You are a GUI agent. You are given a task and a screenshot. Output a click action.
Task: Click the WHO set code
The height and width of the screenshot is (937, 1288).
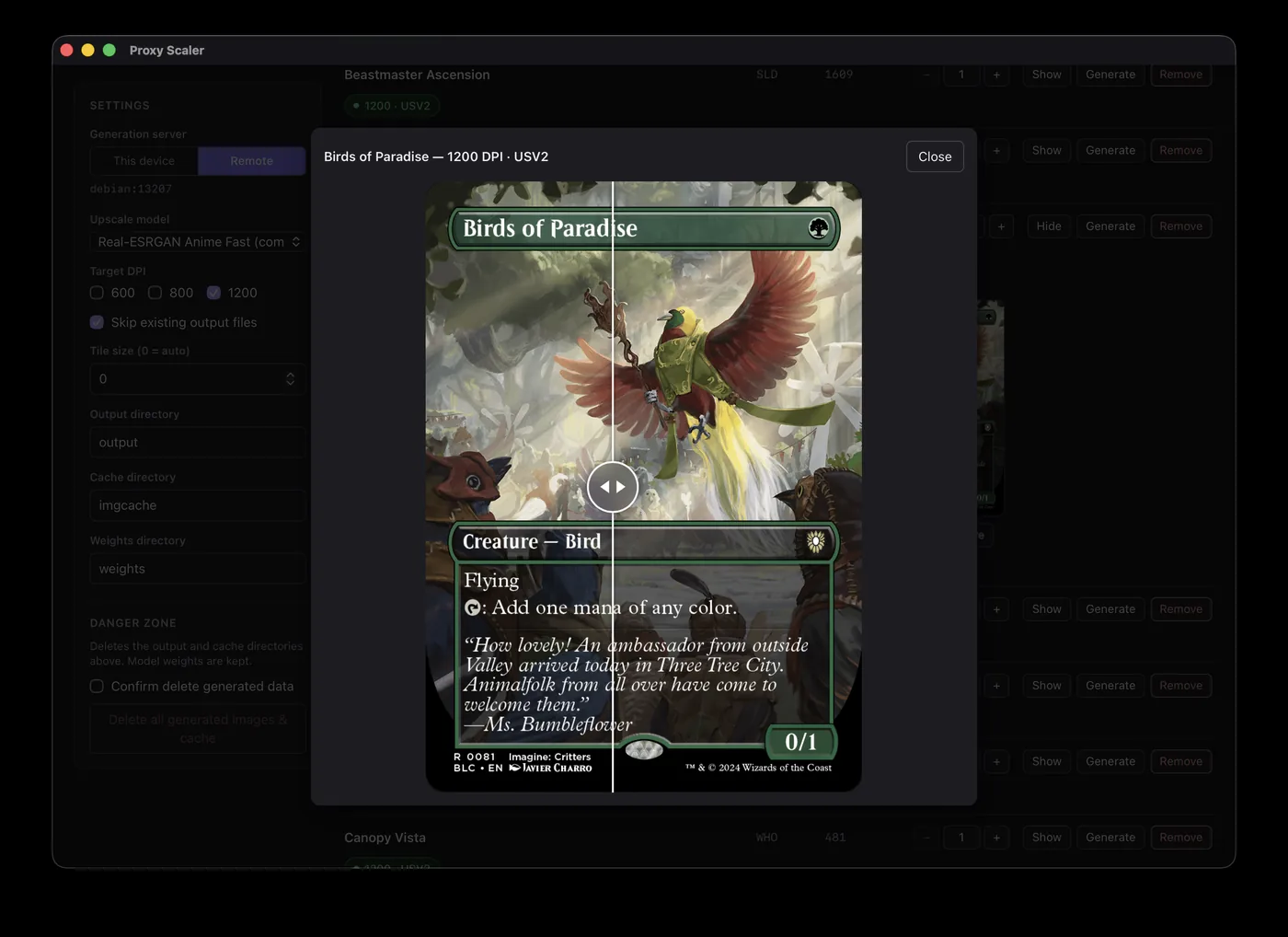tap(767, 838)
